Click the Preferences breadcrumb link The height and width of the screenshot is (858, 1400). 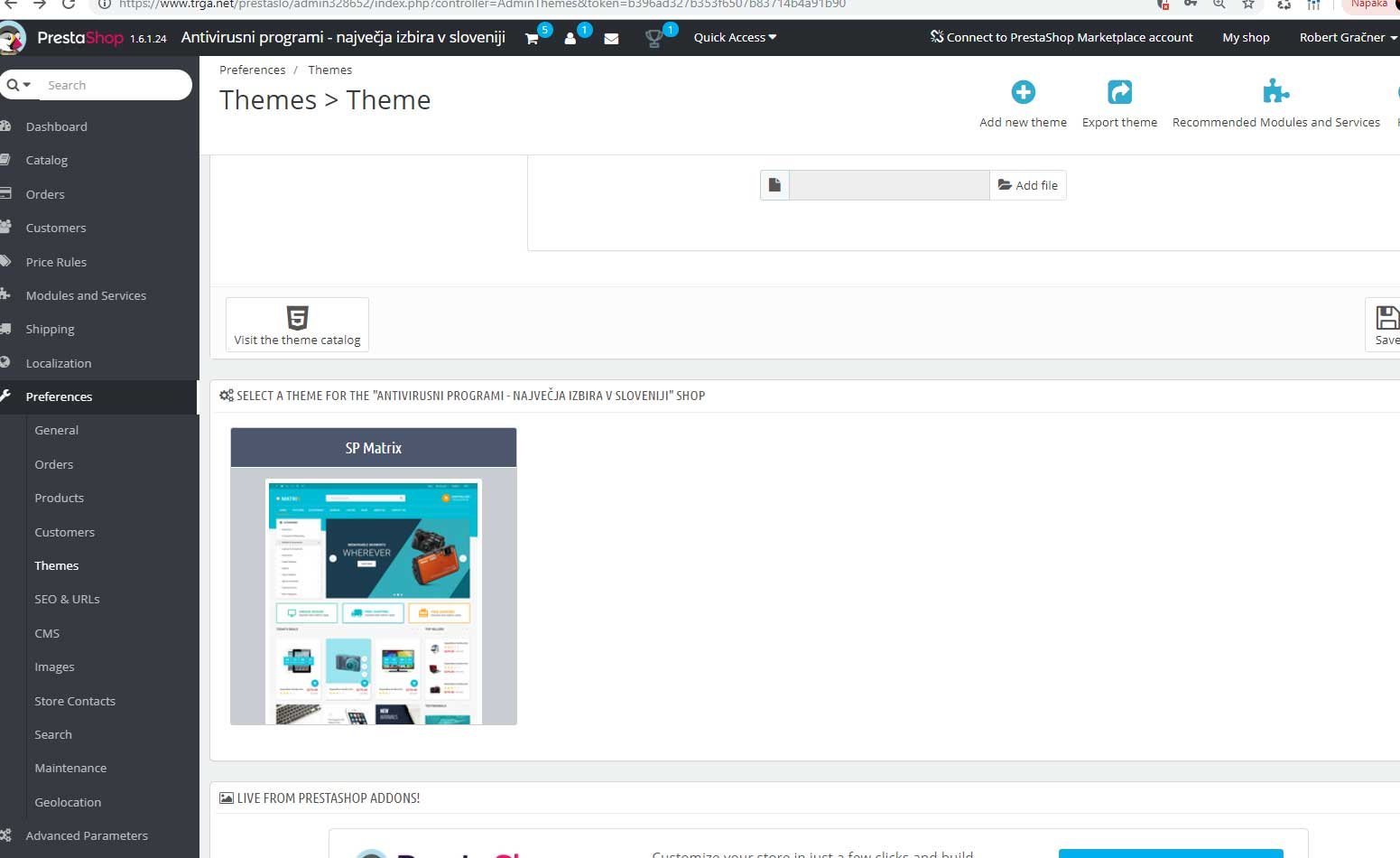pyautogui.click(x=252, y=70)
